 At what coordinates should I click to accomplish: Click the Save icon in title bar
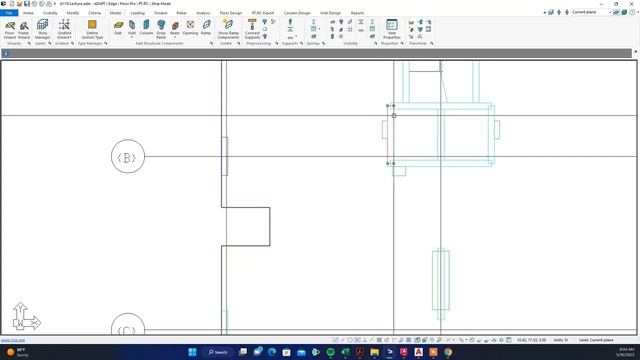(x=27, y=4)
